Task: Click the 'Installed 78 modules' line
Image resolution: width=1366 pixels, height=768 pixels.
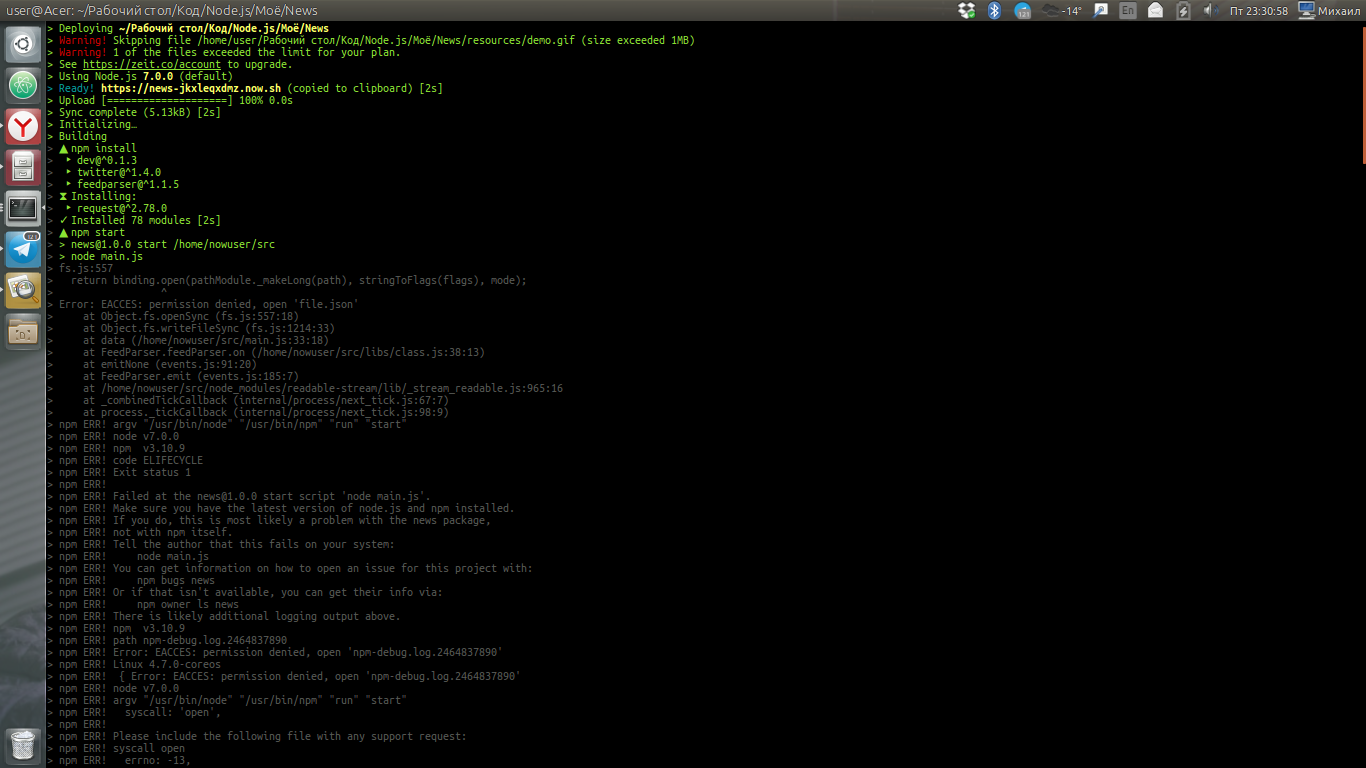Action: click(x=140, y=220)
